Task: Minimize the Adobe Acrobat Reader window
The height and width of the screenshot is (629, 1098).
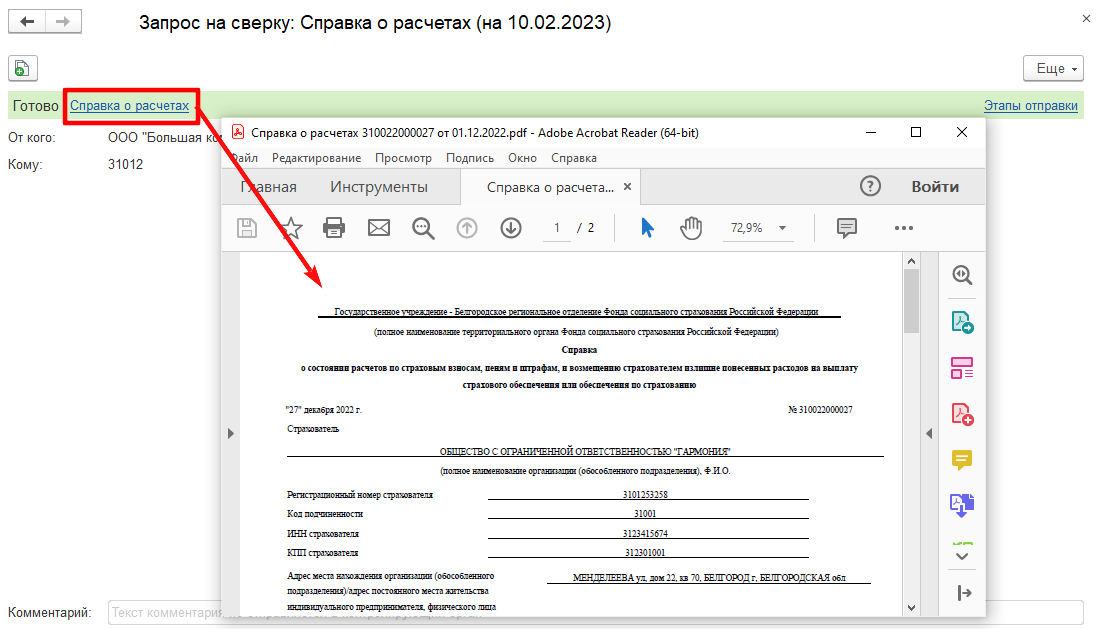Action: click(x=871, y=132)
